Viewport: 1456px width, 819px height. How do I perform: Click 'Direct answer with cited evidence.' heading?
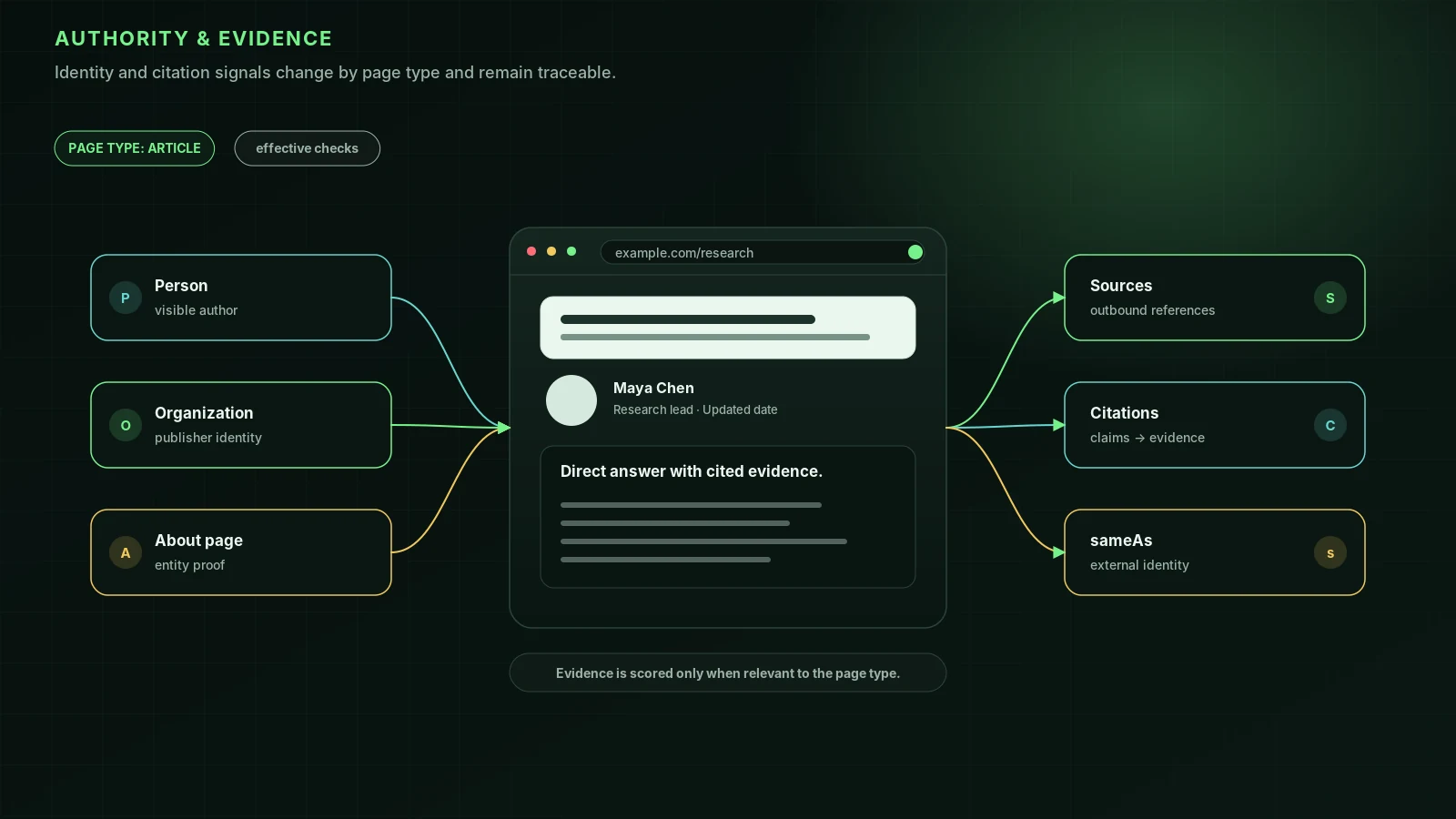692,471
